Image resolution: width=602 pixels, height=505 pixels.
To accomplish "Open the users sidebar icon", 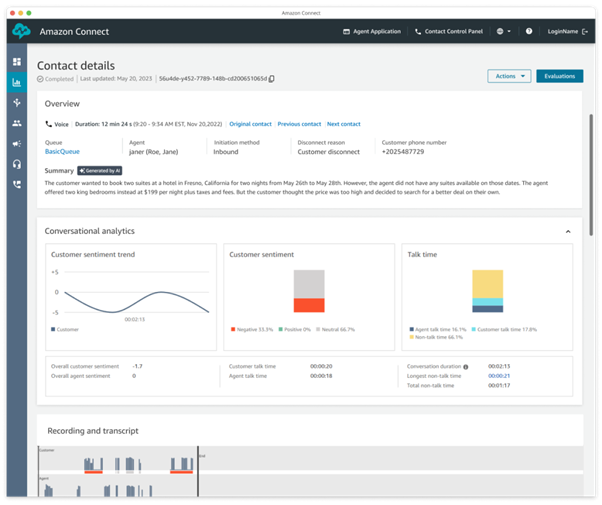I will [x=17, y=123].
